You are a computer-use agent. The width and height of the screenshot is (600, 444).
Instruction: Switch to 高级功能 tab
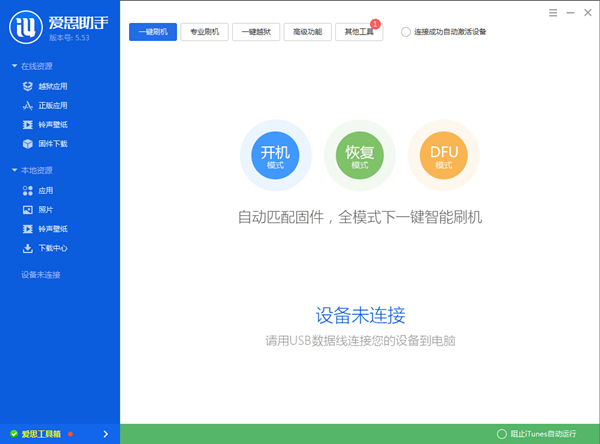pyautogui.click(x=308, y=32)
